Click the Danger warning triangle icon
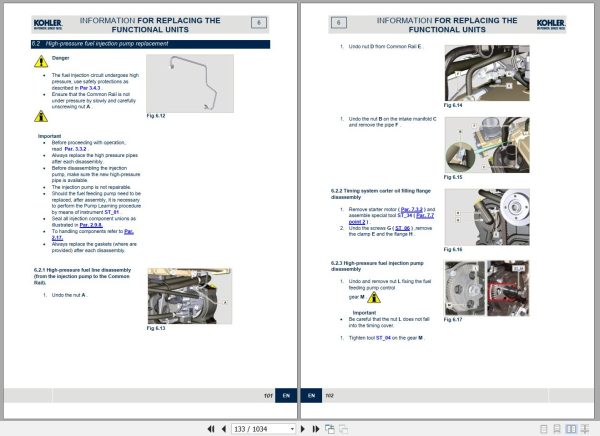600x436 pixels. (x=41, y=62)
